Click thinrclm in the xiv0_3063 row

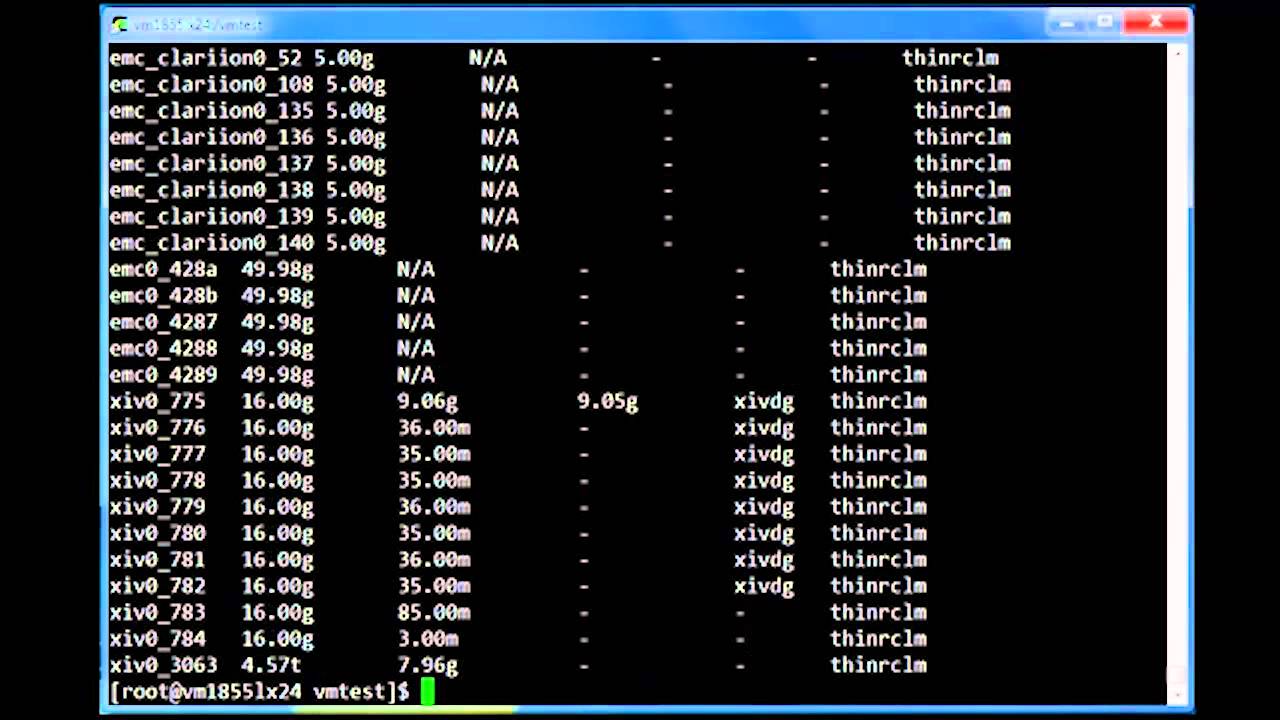click(878, 665)
